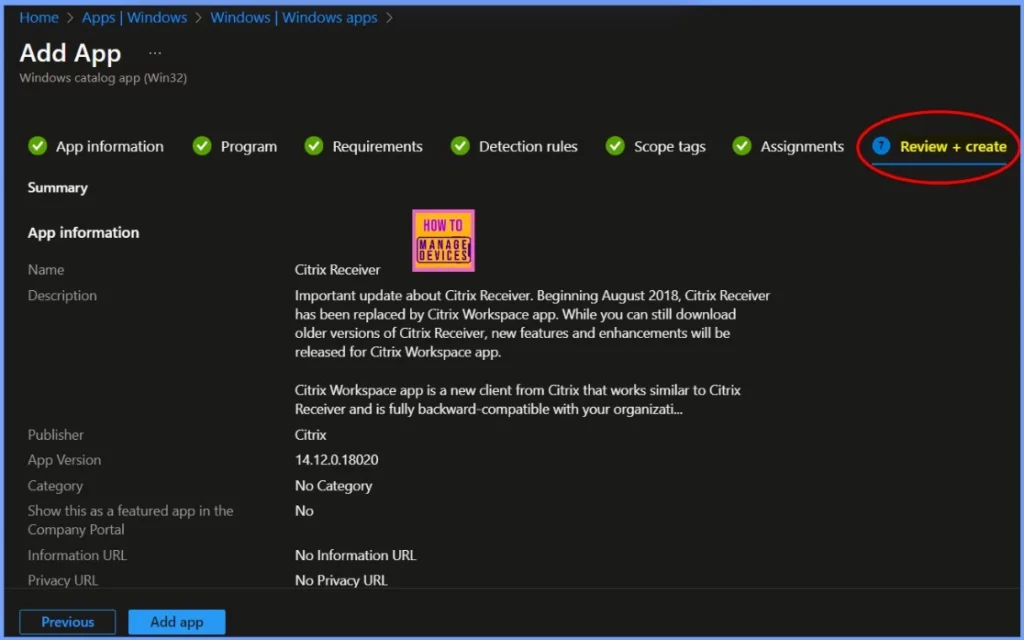Click the Add app button
Screen dimensions: 1024x640
click(176, 622)
